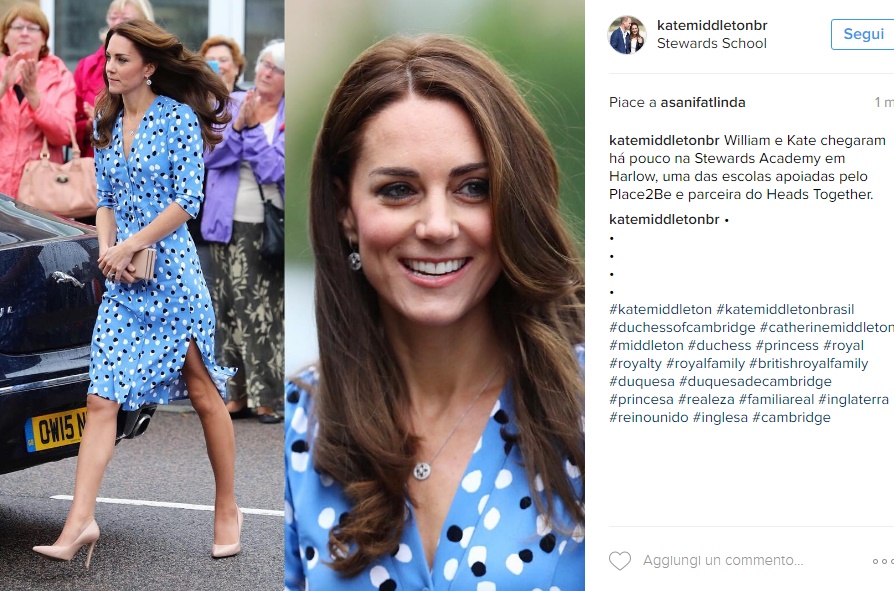Image resolution: width=894 pixels, height=591 pixels.
Task: Open the #katemiddleton hashtag
Action: point(660,309)
